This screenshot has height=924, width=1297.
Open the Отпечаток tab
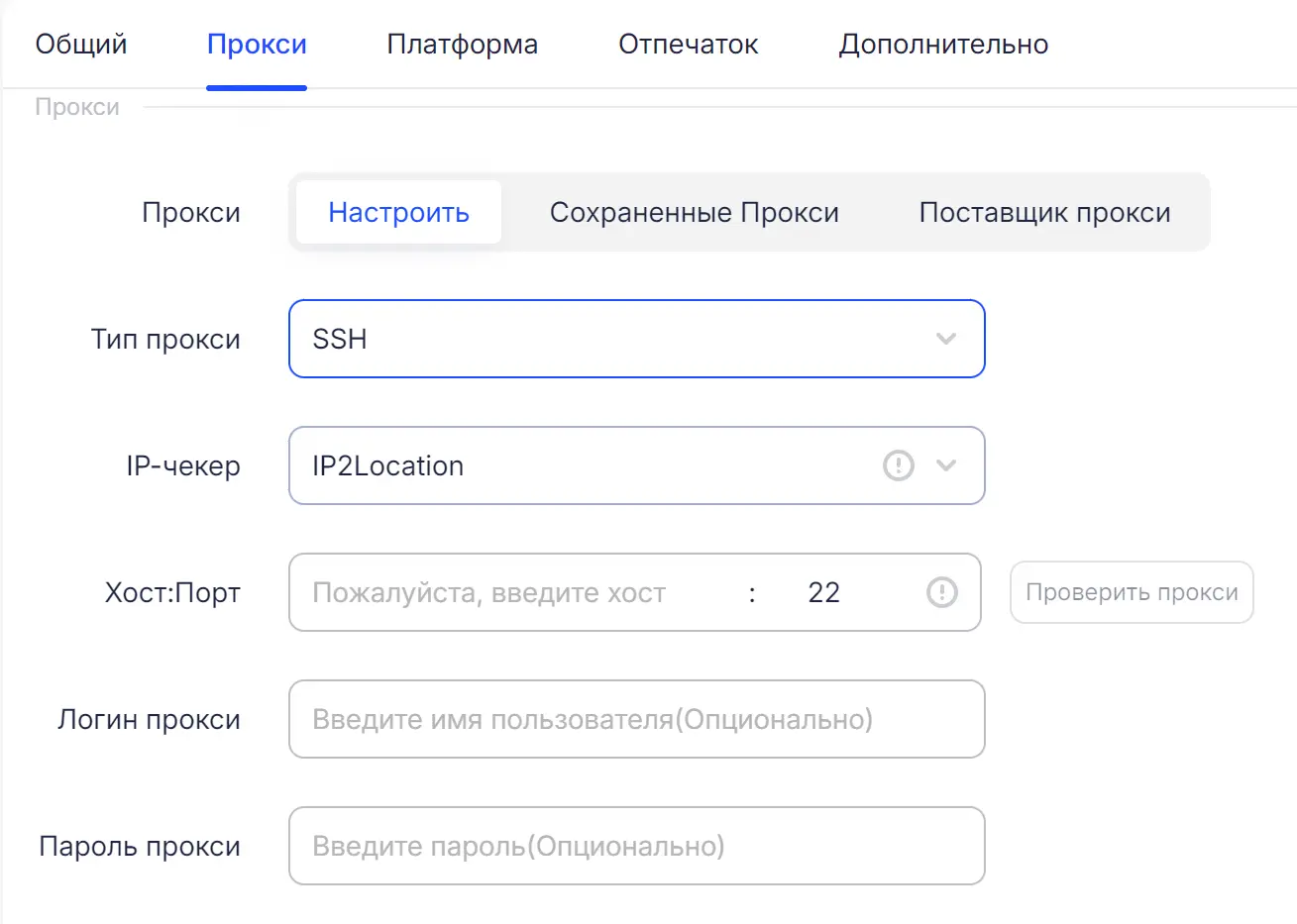[688, 45]
